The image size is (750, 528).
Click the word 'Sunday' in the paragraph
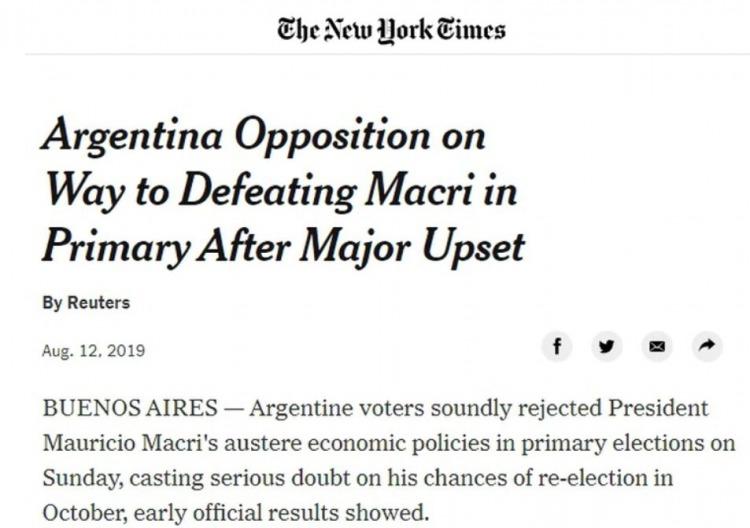tap(82, 478)
